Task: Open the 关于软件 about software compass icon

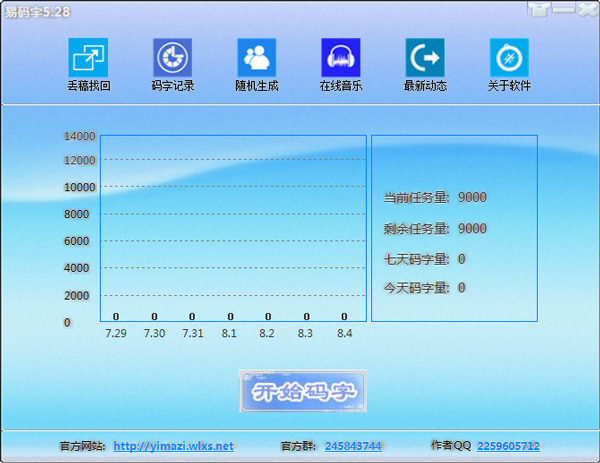Action: [x=509, y=57]
